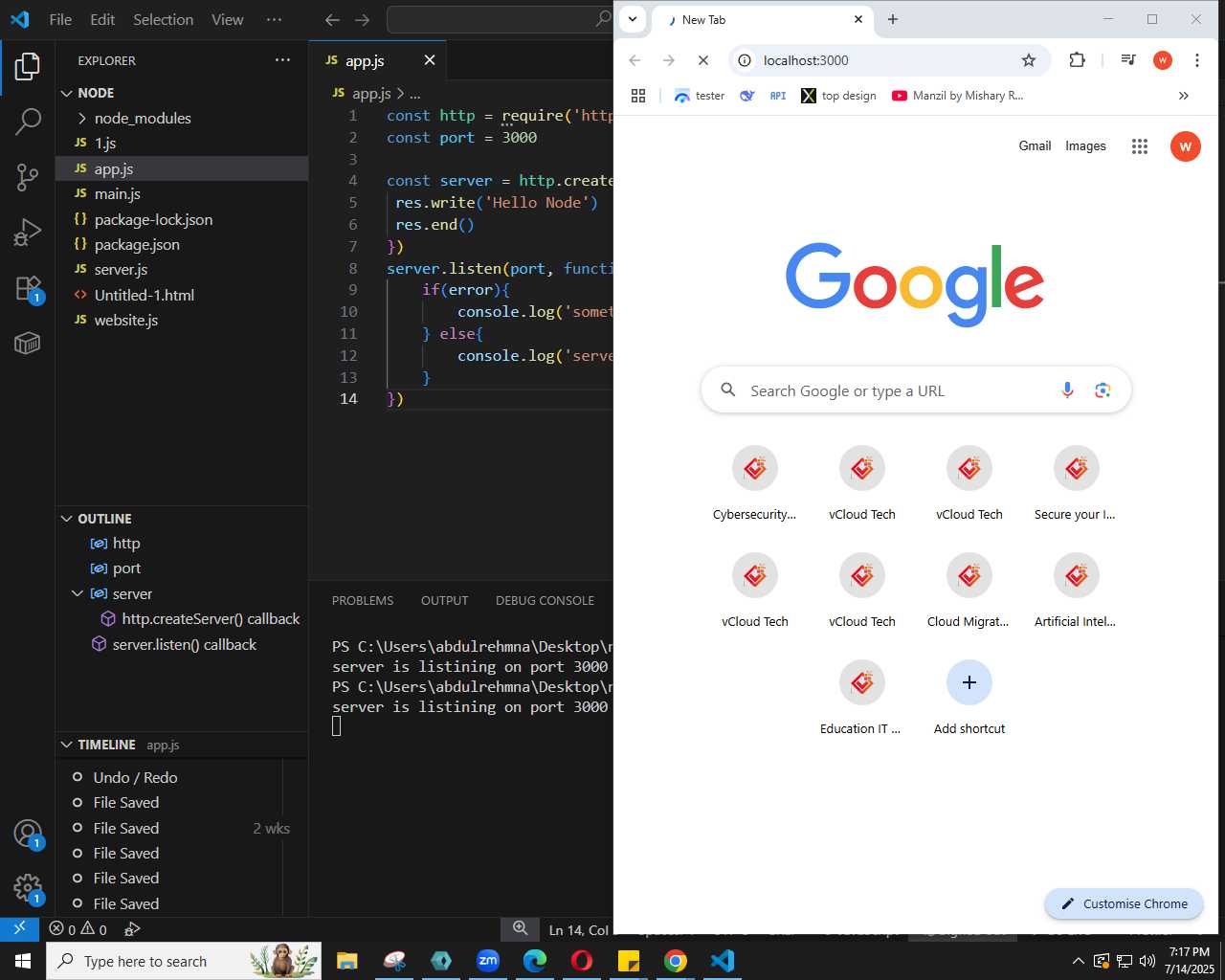Open a new Chrome tab with plus button

tap(893, 19)
